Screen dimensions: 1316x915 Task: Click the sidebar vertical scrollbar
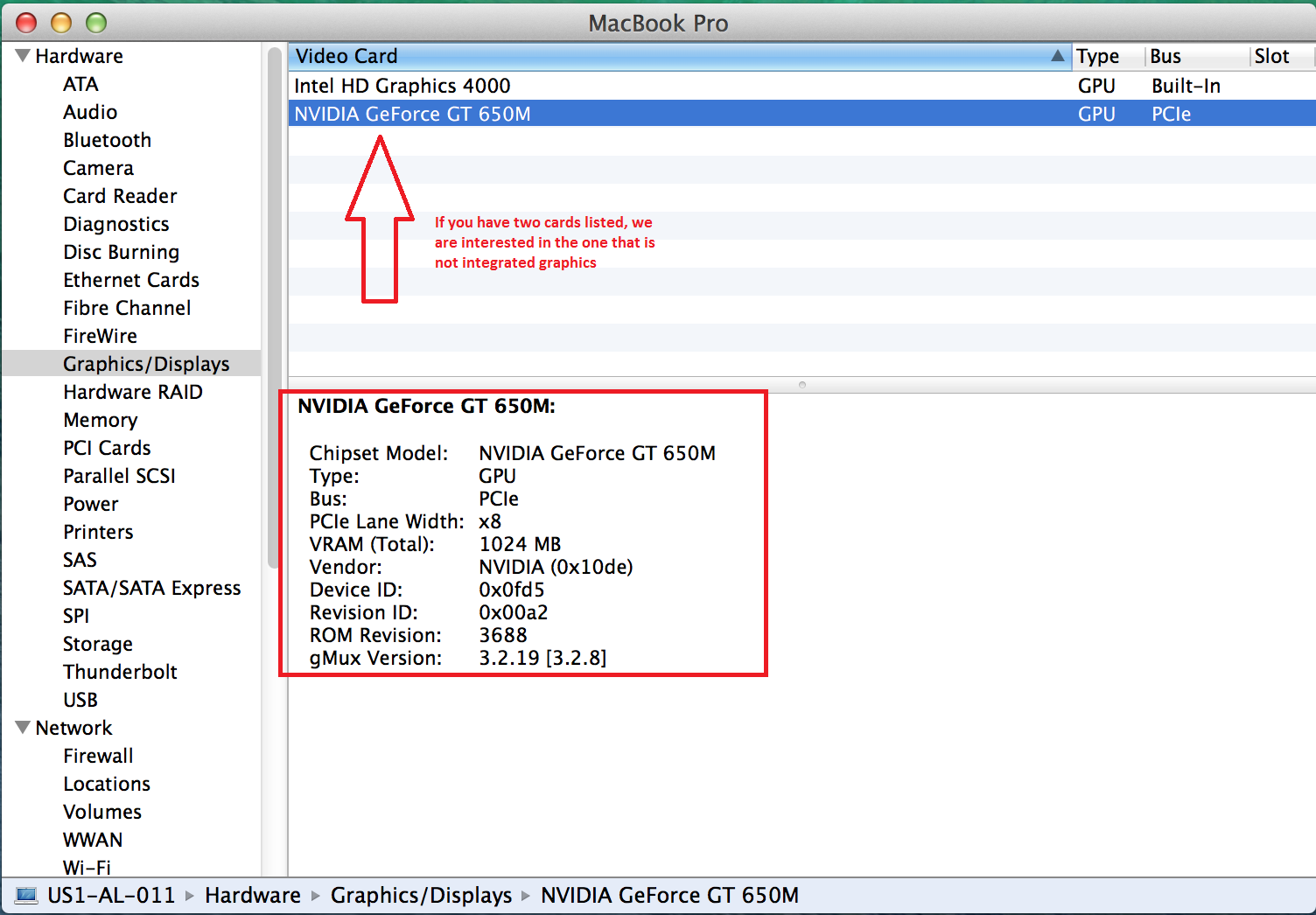tap(274, 306)
